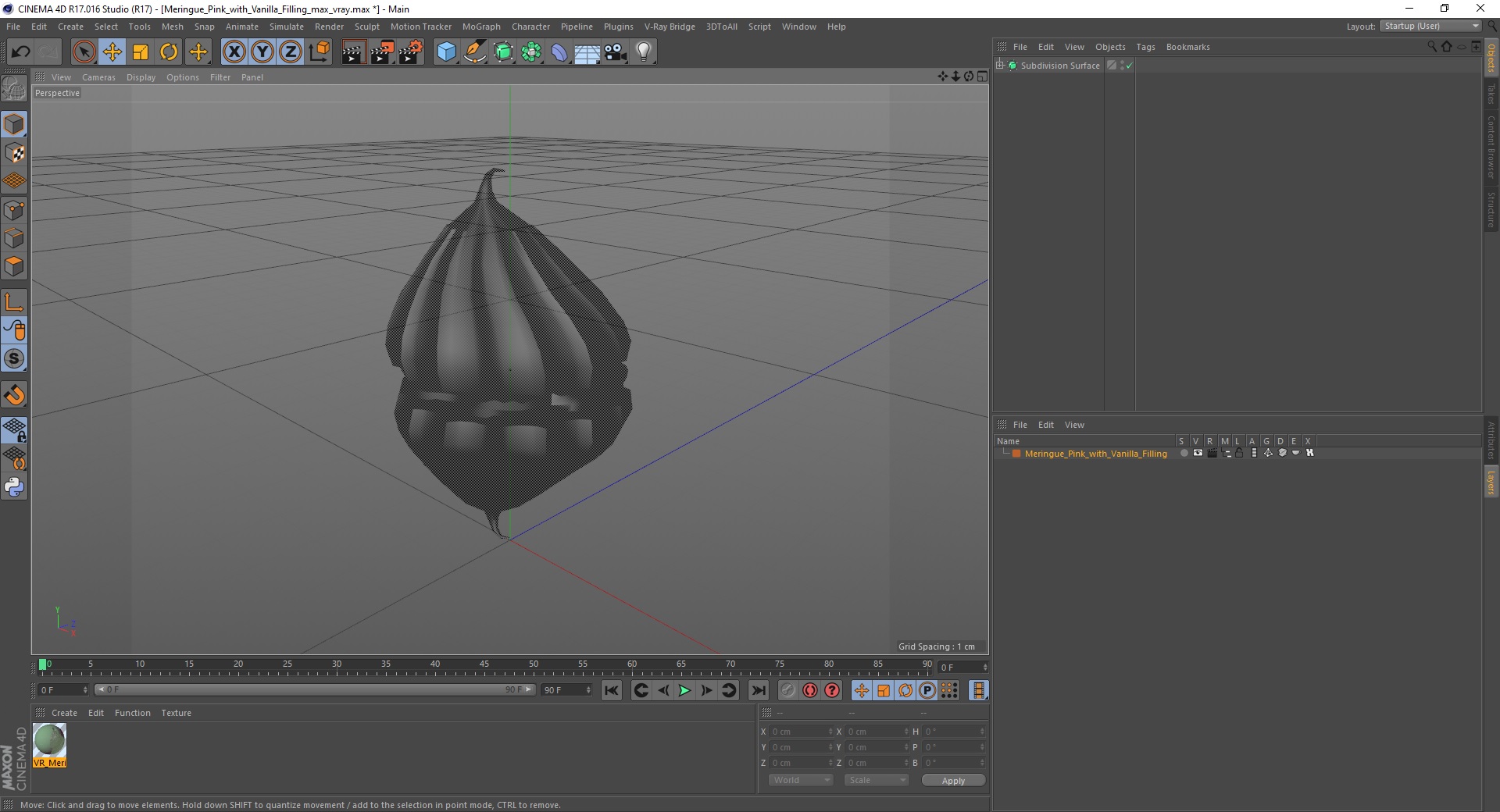Click the Subdivision Surface generator icon
The height and width of the screenshot is (812, 1500).
pos(503,52)
